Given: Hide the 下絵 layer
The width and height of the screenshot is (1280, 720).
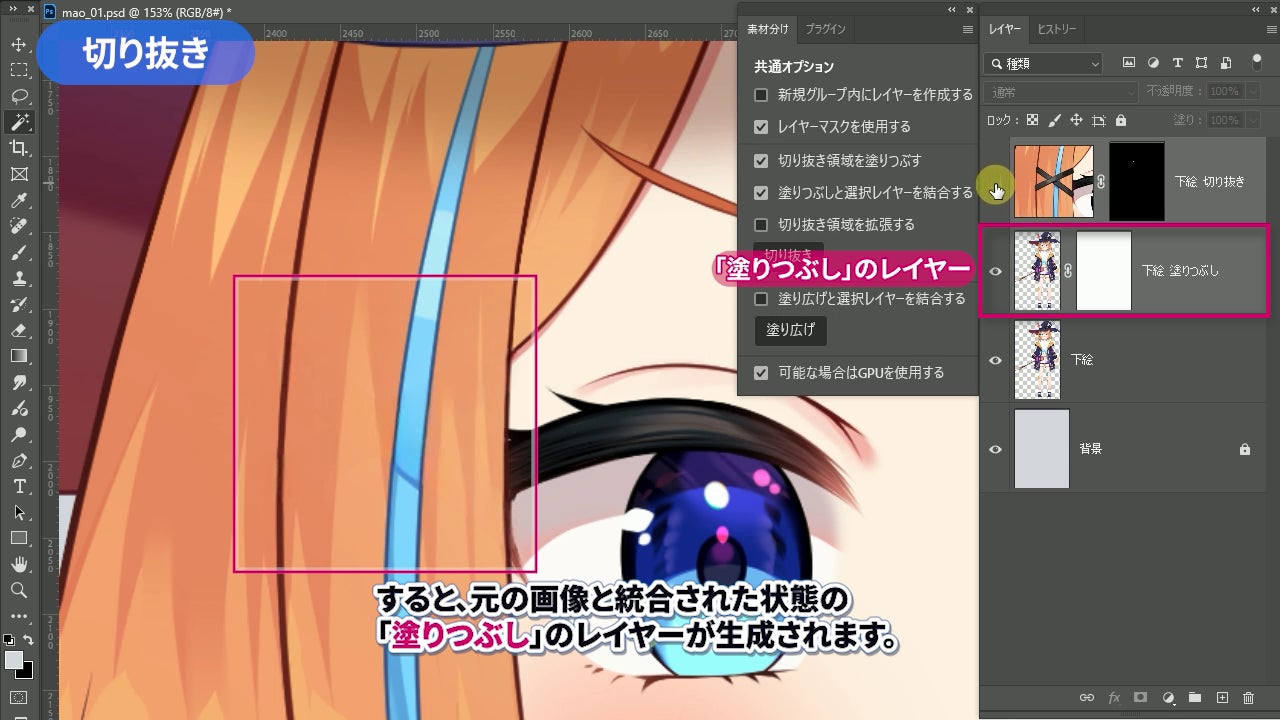Looking at the screenshot, I should [x=995, y=360].
